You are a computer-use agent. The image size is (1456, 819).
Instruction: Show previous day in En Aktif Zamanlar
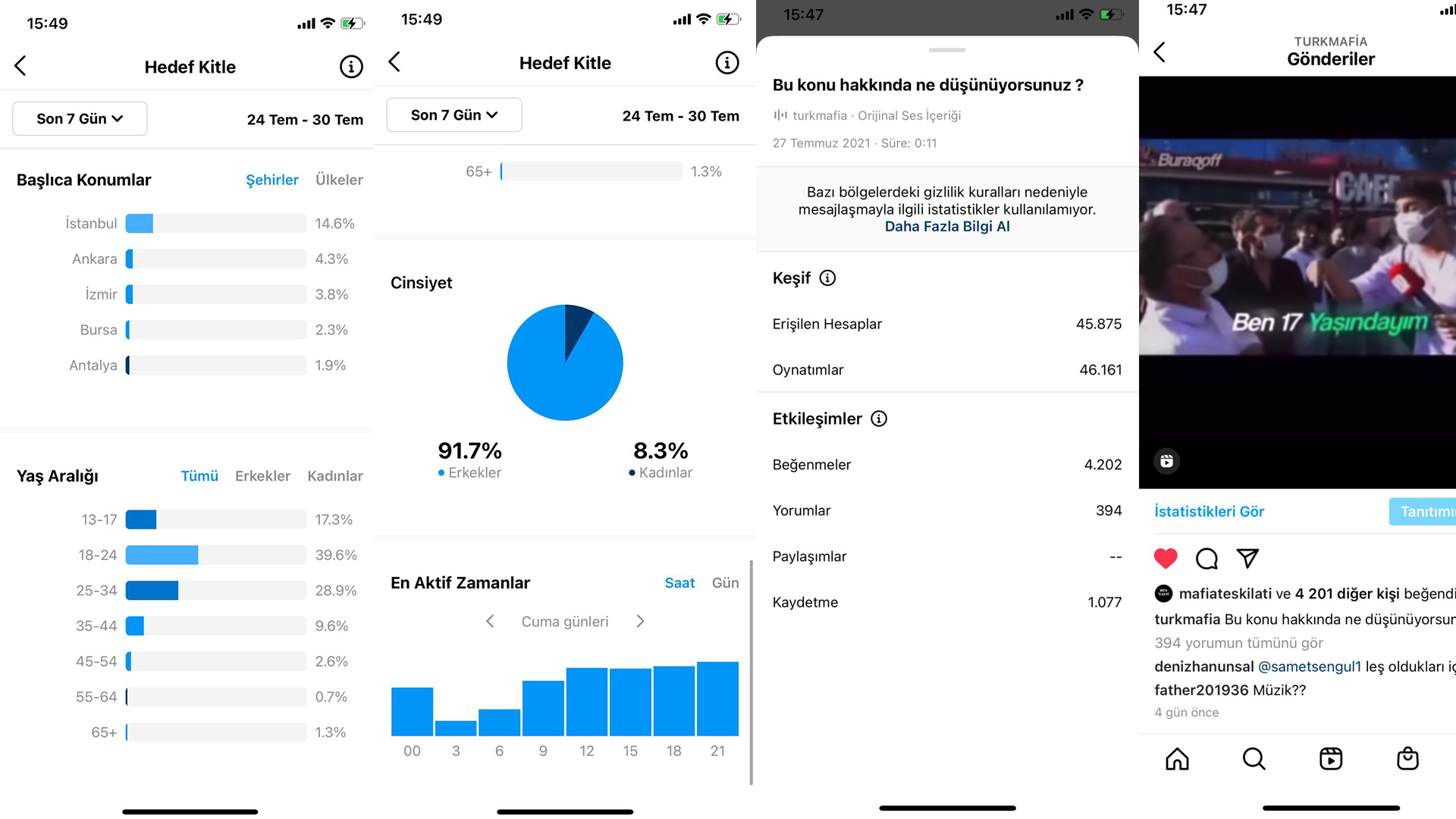click(x=490, y=622)
